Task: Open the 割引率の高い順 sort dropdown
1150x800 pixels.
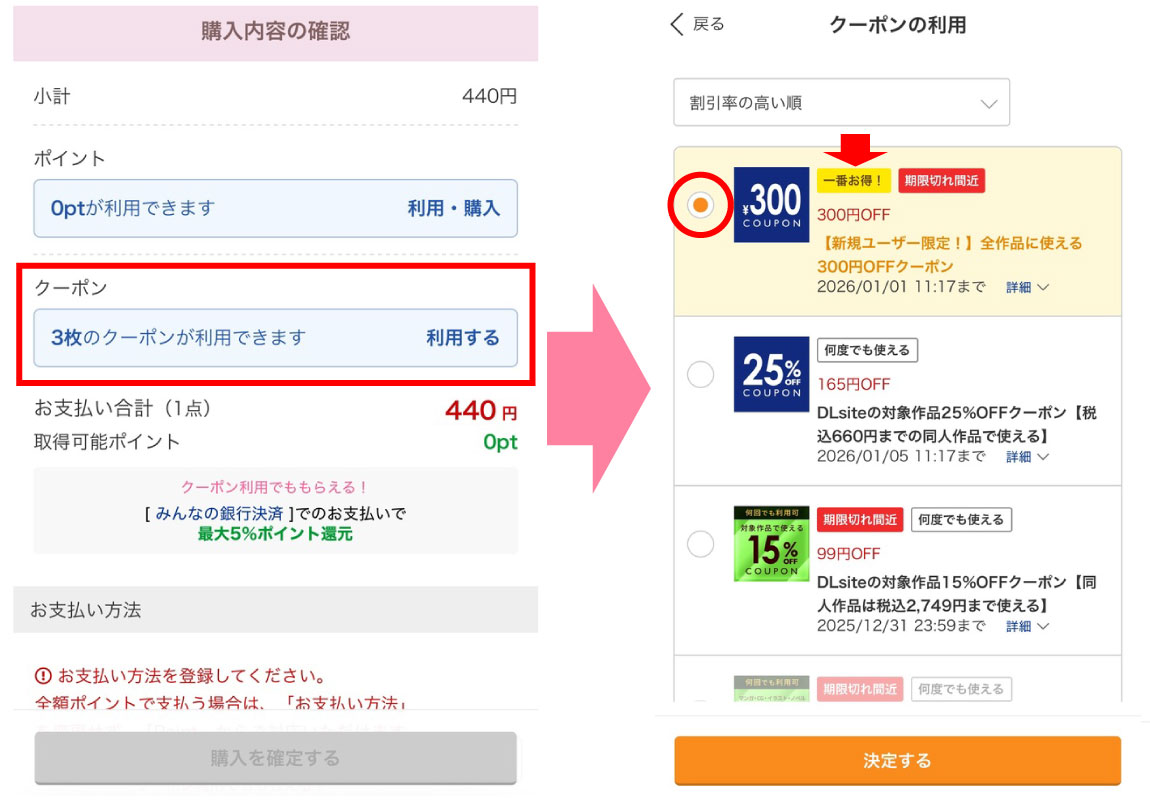Action: point(841,103)
